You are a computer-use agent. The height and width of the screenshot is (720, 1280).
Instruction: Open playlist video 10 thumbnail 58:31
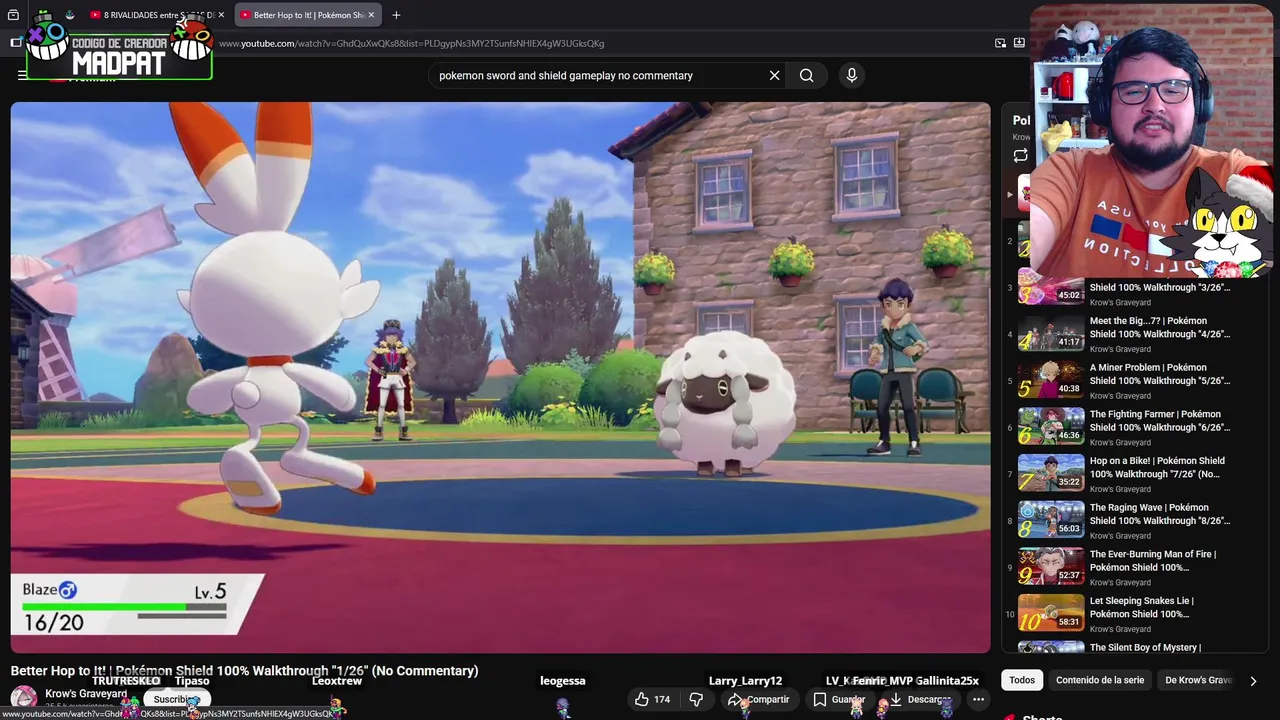(1051, 613)
